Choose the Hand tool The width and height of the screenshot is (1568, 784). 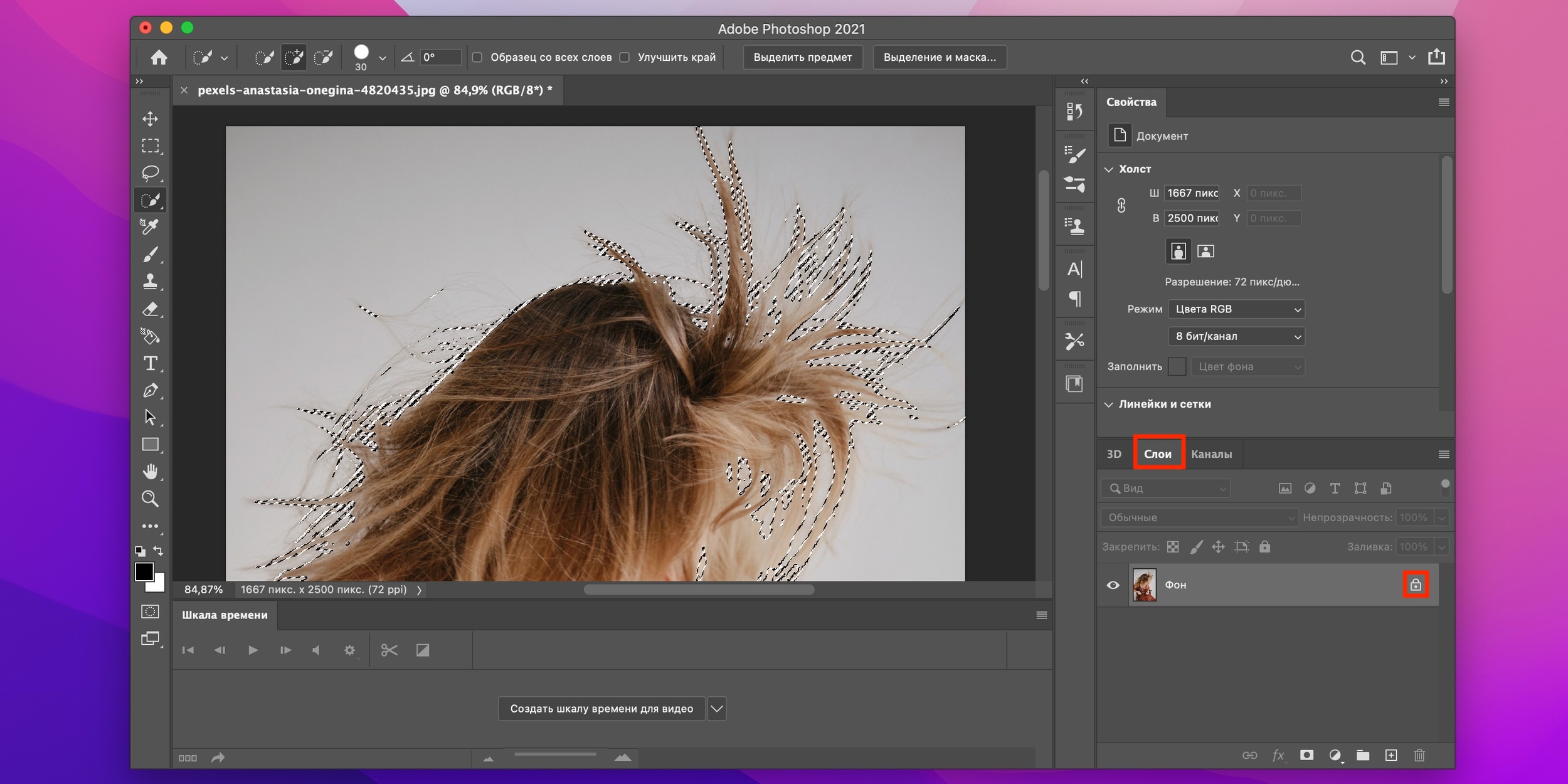click(x=150, y=472)
